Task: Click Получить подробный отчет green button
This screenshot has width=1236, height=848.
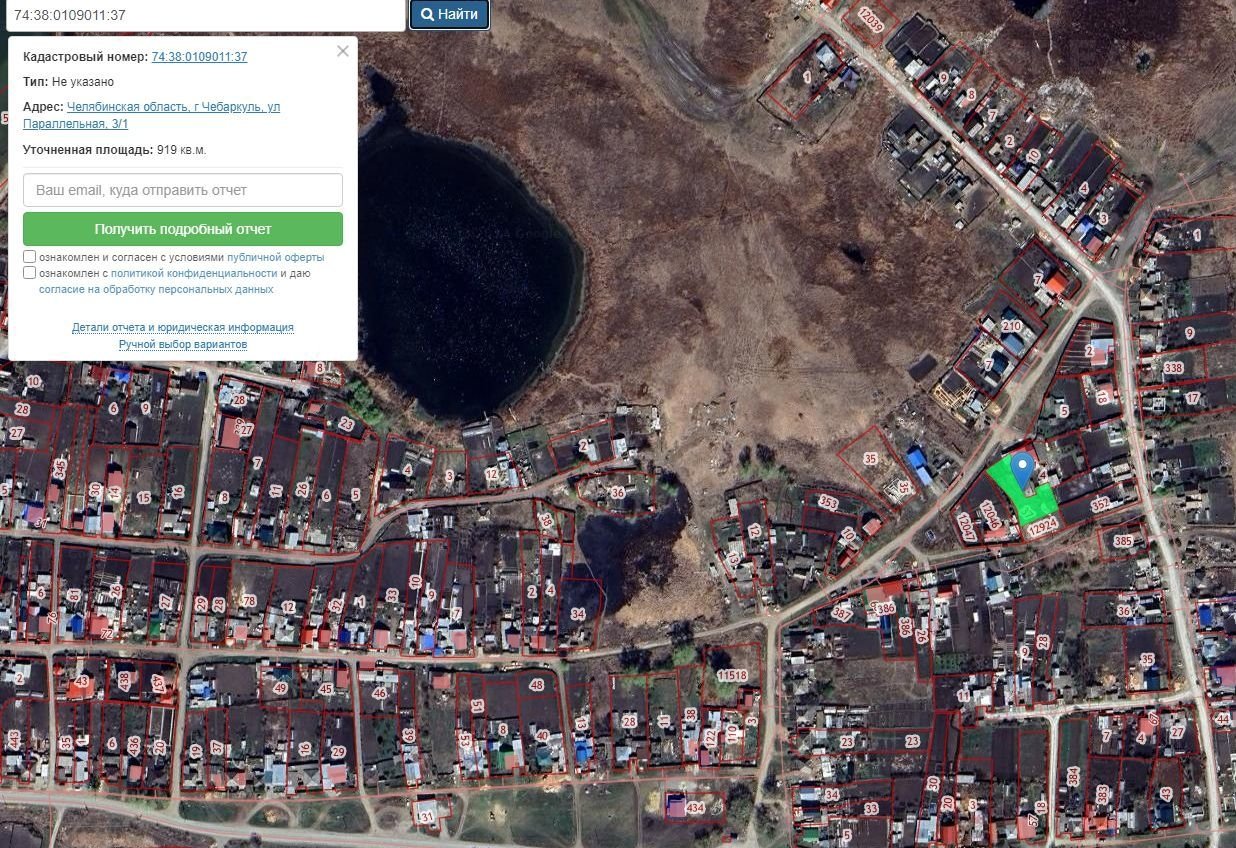Action: (x=183, y=229)
